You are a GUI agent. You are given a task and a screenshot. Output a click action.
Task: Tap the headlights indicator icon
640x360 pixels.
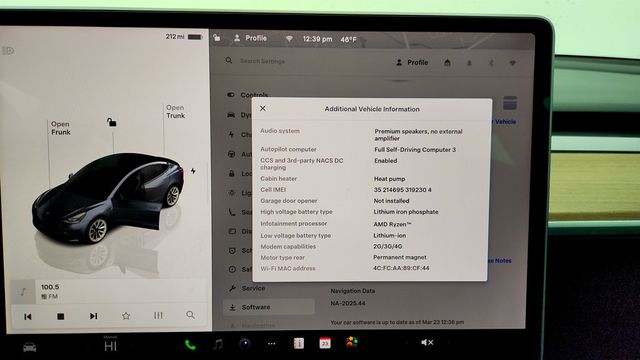coord(8,51)
